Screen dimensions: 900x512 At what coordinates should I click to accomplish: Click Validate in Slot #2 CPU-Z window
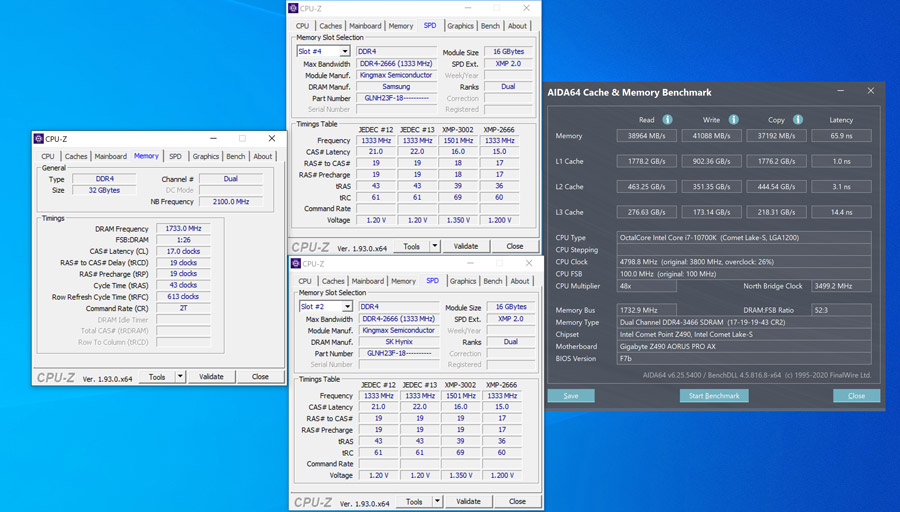468,501
